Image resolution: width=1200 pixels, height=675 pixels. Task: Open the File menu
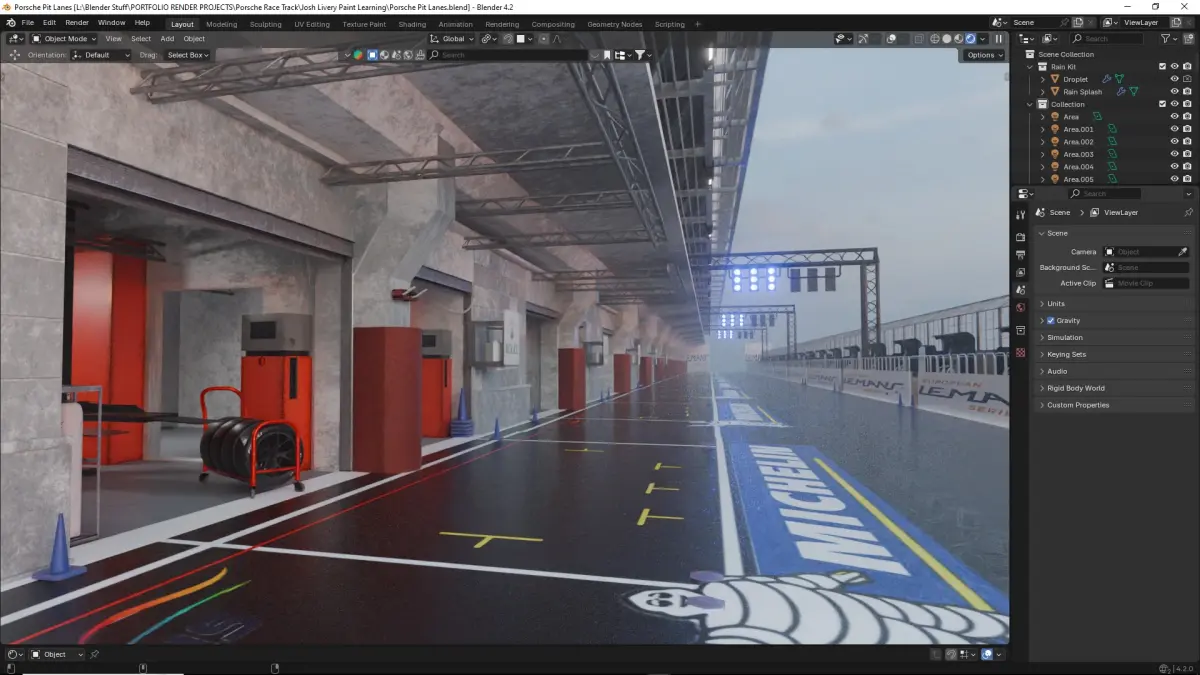point(27,23)
